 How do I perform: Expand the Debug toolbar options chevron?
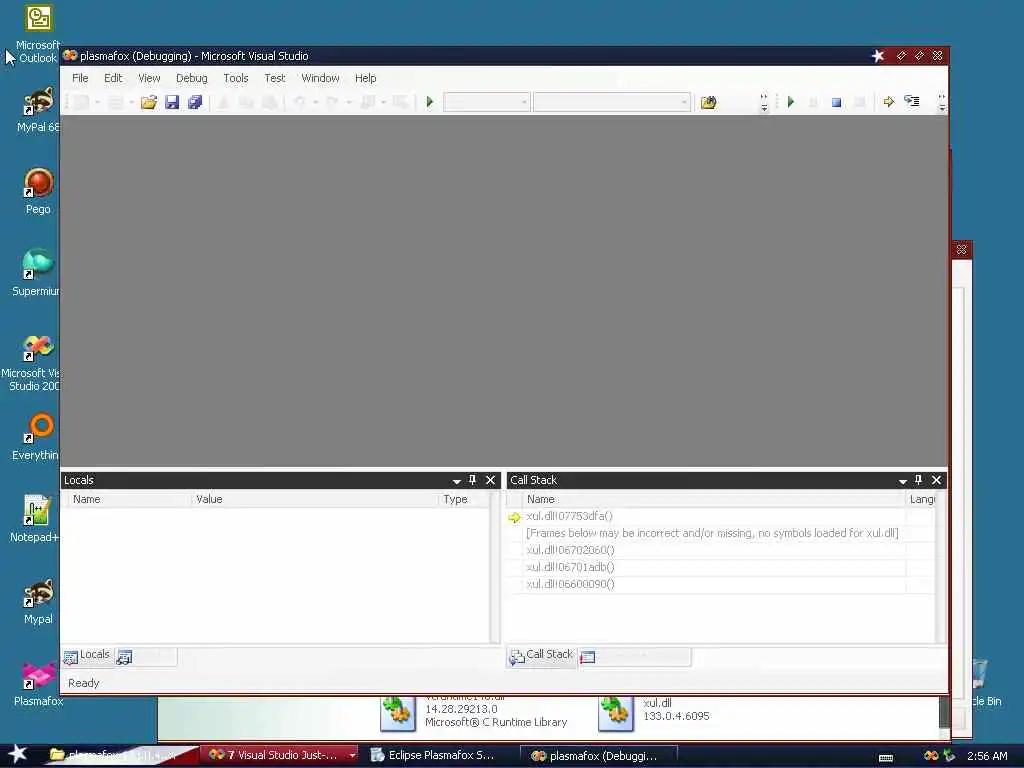941,103
